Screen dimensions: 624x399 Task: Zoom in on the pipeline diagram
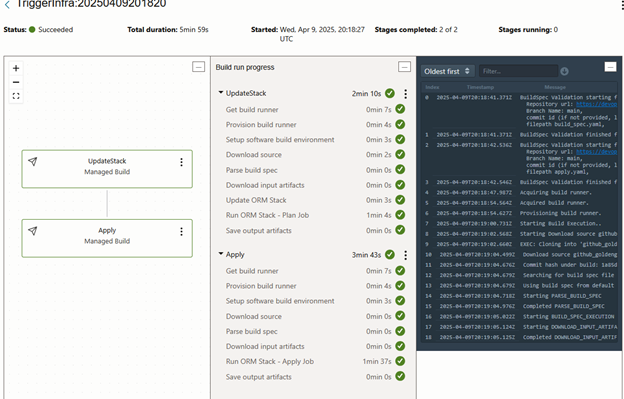(16, 68)
